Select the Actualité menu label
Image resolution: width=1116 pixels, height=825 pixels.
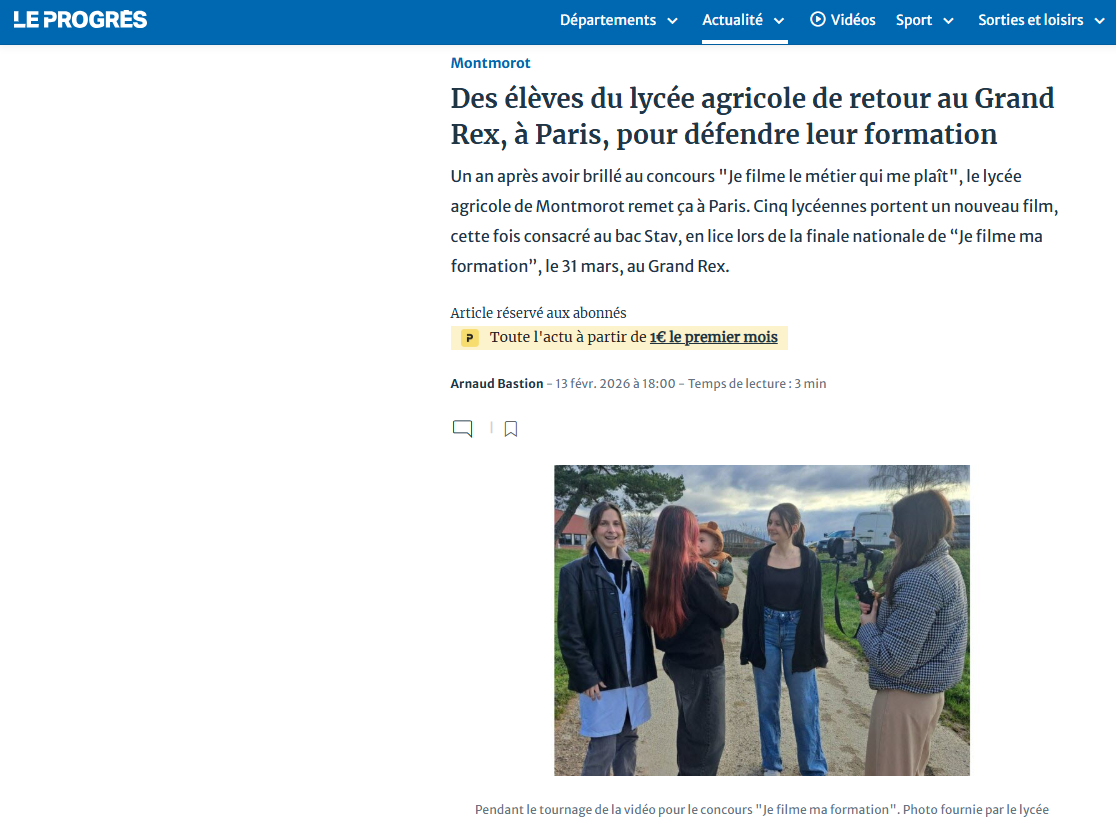(x=732, y=20)
